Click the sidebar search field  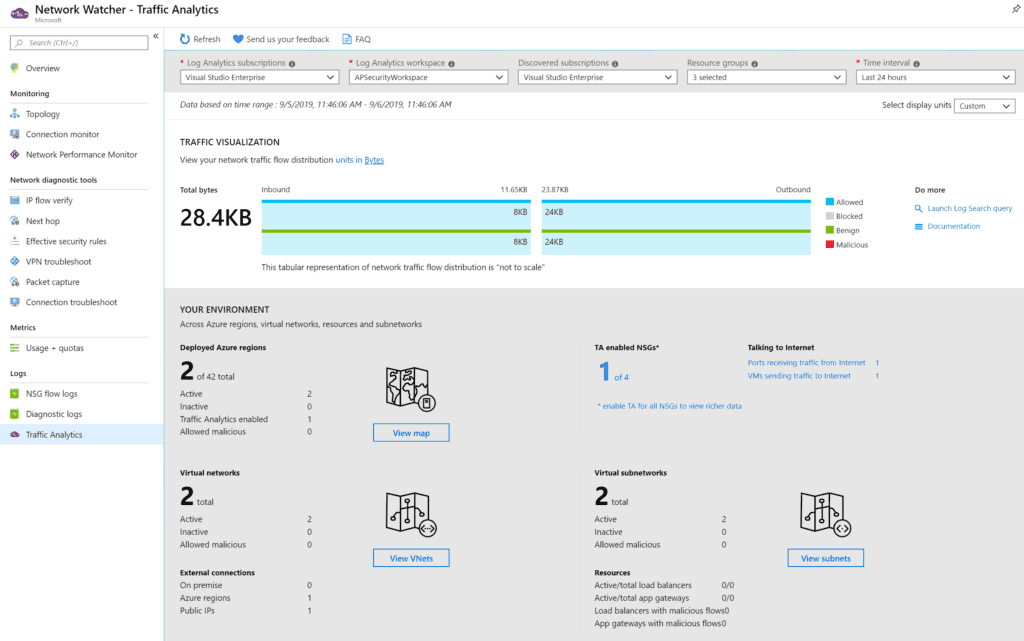click(x=79, y=42)
